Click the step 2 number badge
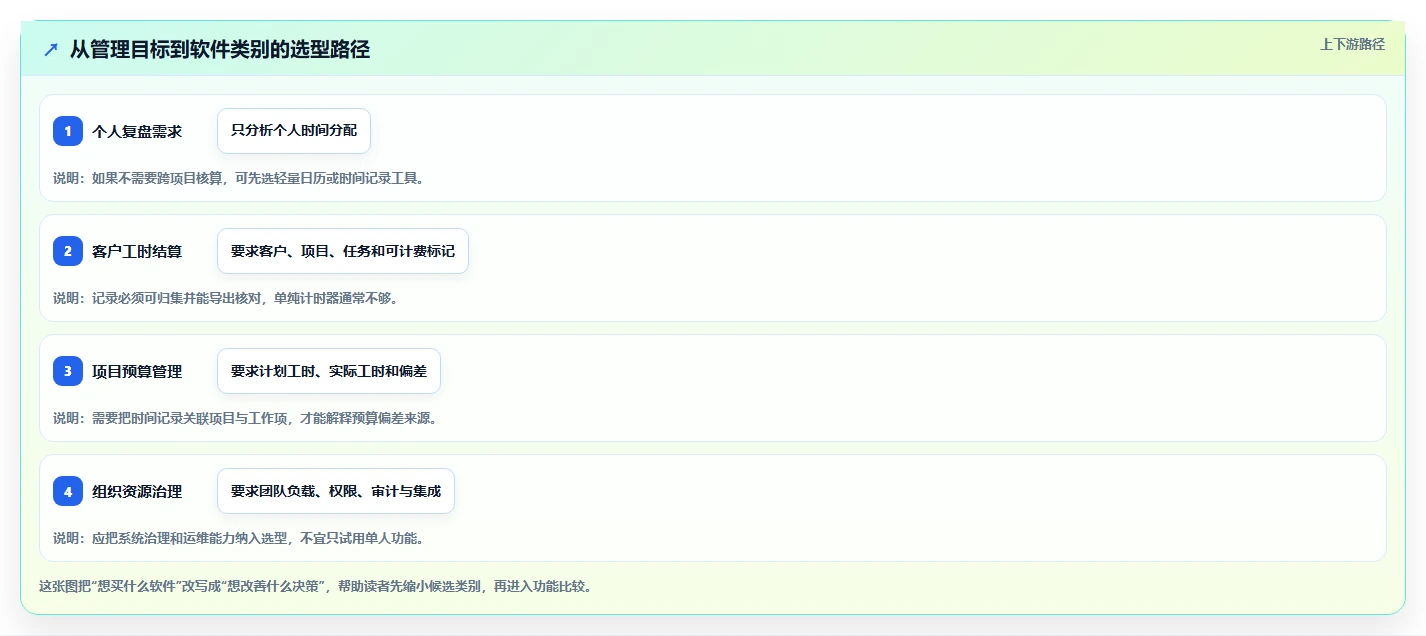Viewport: 1426px width, 636px height. pyautogui.click(x=68, y=251)
